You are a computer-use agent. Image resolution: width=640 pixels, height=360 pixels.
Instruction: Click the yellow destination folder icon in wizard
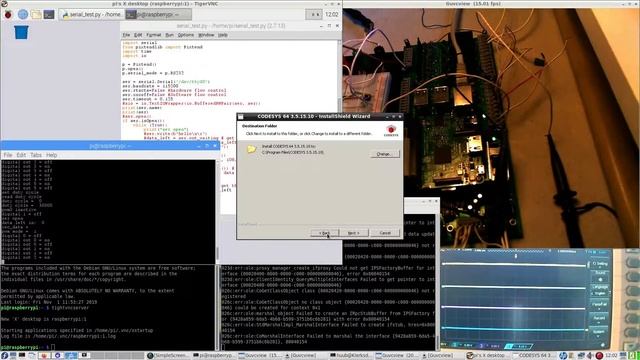click(x=251, y=149)
